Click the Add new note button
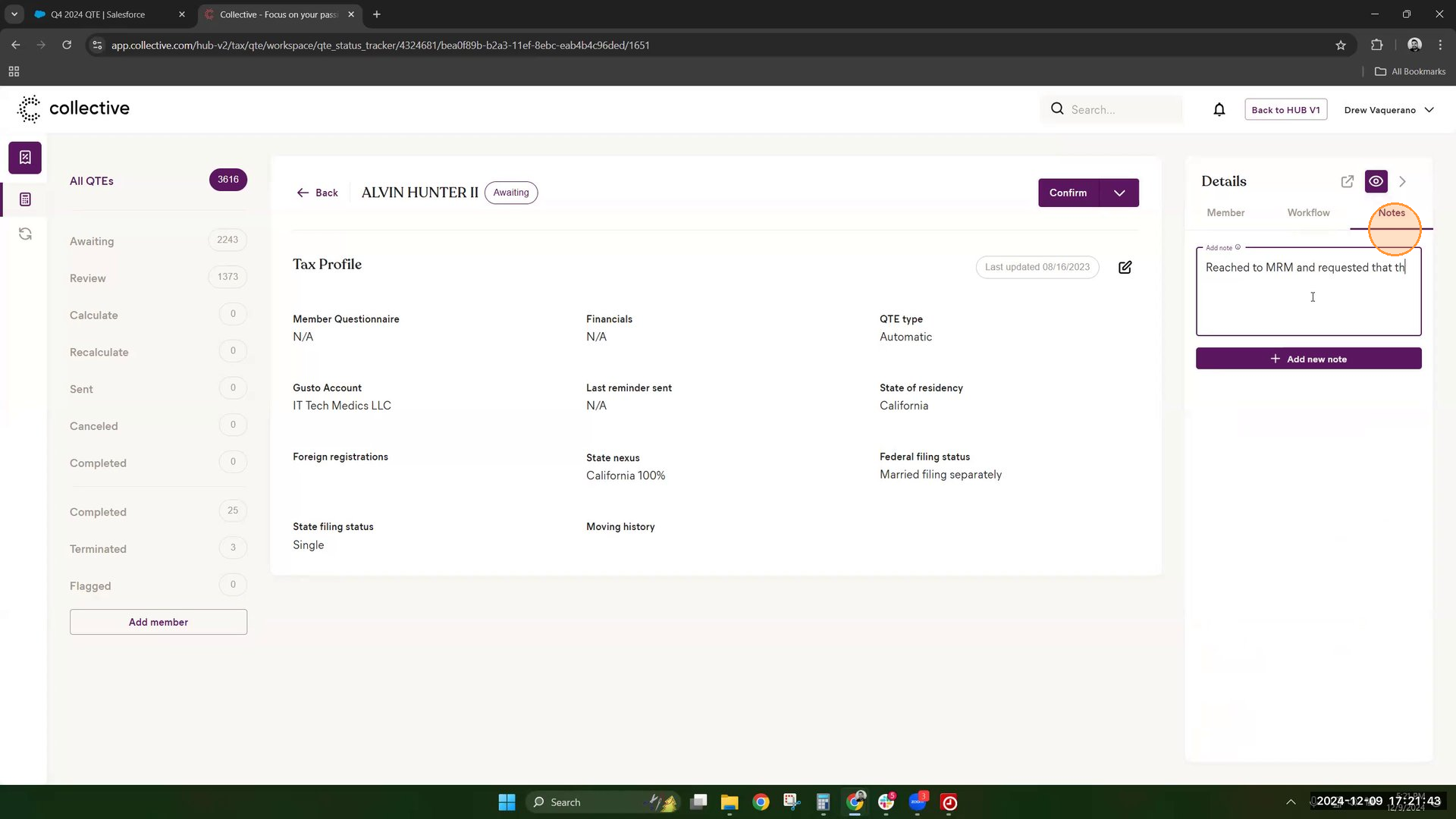This screenshot has width=1456, height=819. 1308,359
